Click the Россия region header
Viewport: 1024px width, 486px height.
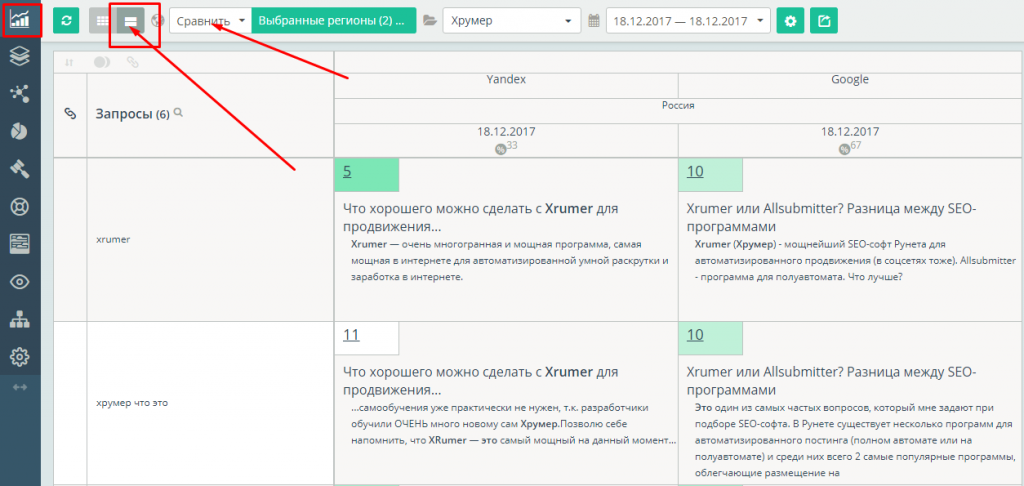tap(678, 105)
